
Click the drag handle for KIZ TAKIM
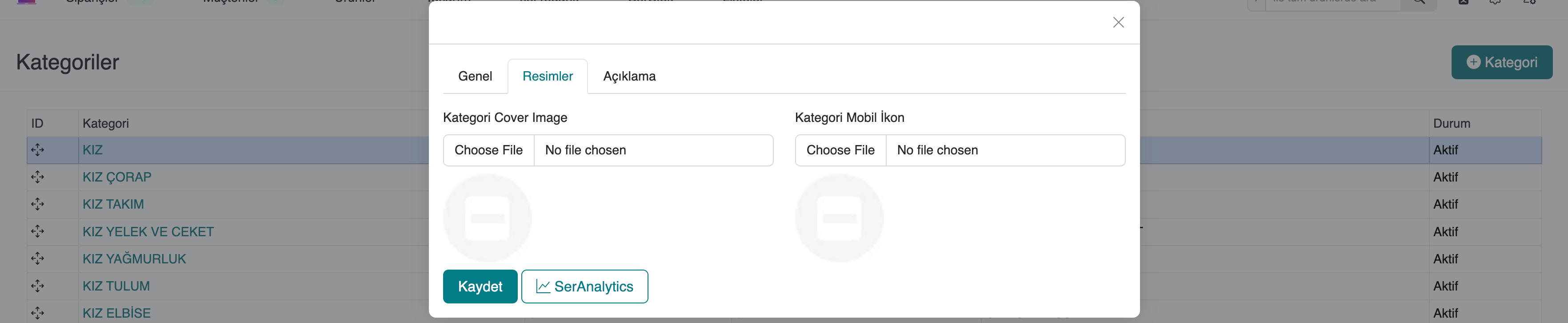point(38,204)
